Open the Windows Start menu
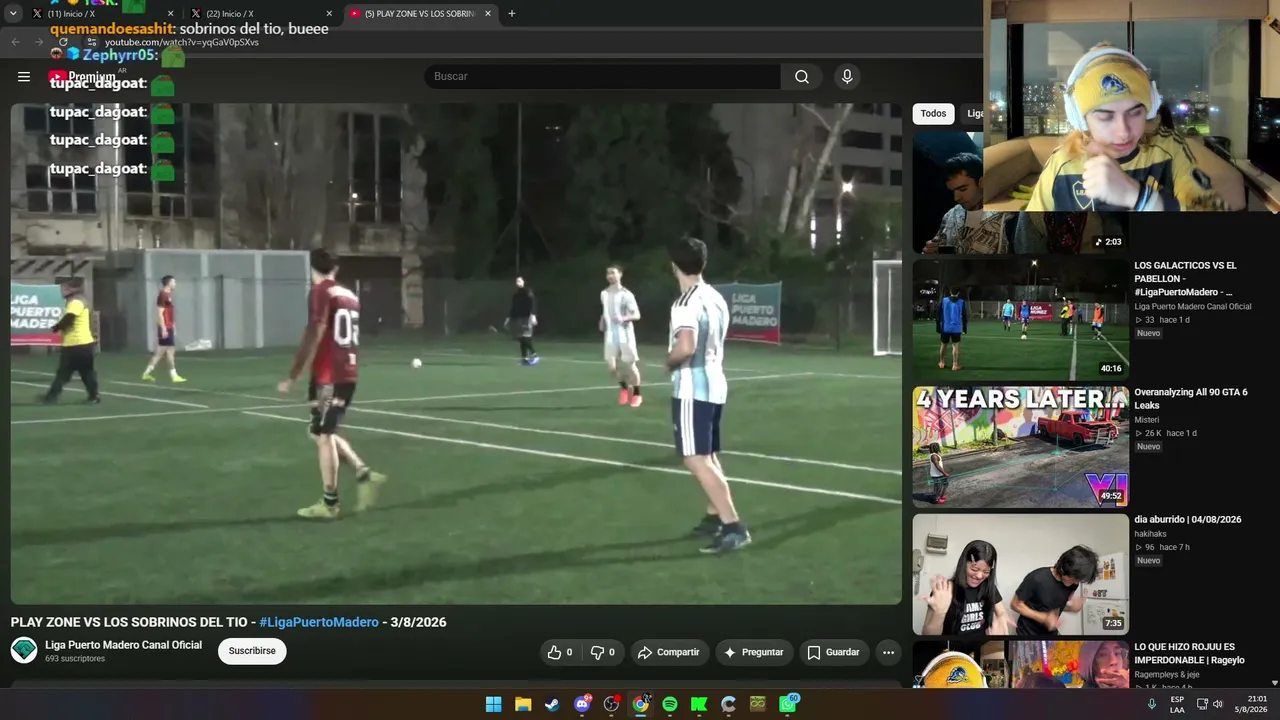The height and width of the screenshot is (720, 1280). point(493,704)
